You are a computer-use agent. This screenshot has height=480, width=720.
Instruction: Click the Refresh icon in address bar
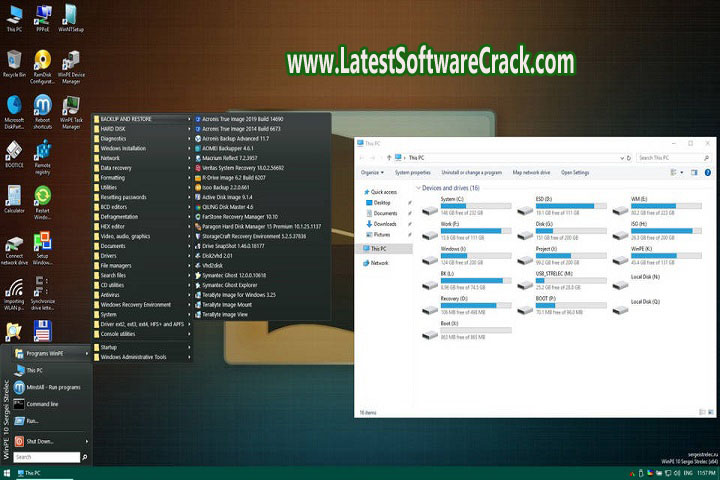click(x=629, y=158)
